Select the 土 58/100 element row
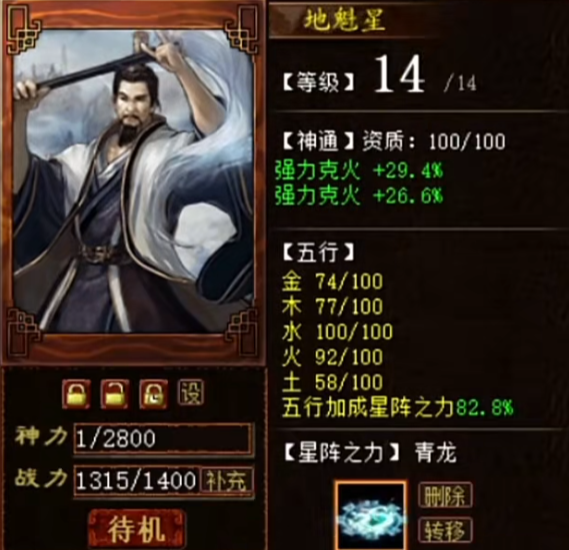This screenshot has width=569, height=550. click(332, 382)
